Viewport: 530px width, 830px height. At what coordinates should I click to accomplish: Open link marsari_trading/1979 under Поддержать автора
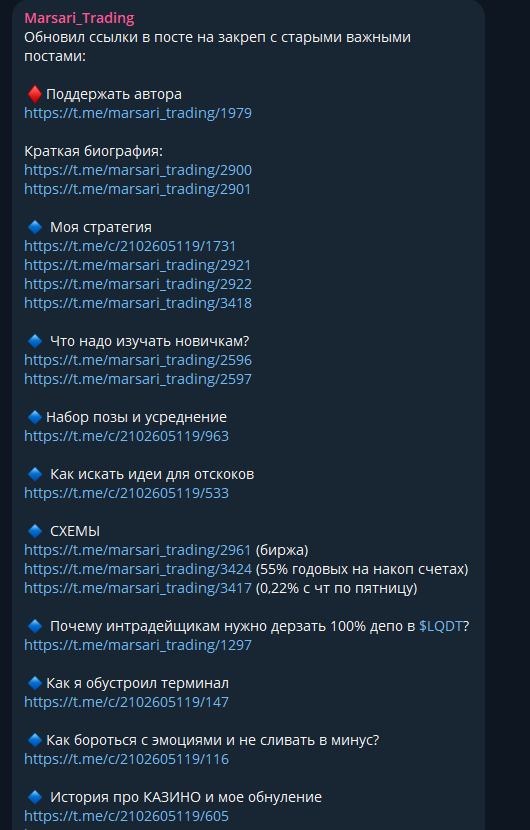138,113
